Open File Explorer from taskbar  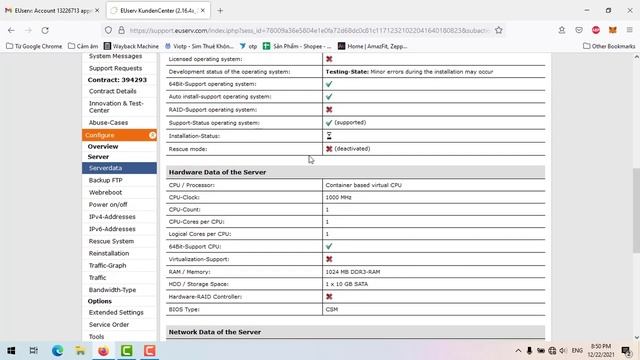coord(80,351)
